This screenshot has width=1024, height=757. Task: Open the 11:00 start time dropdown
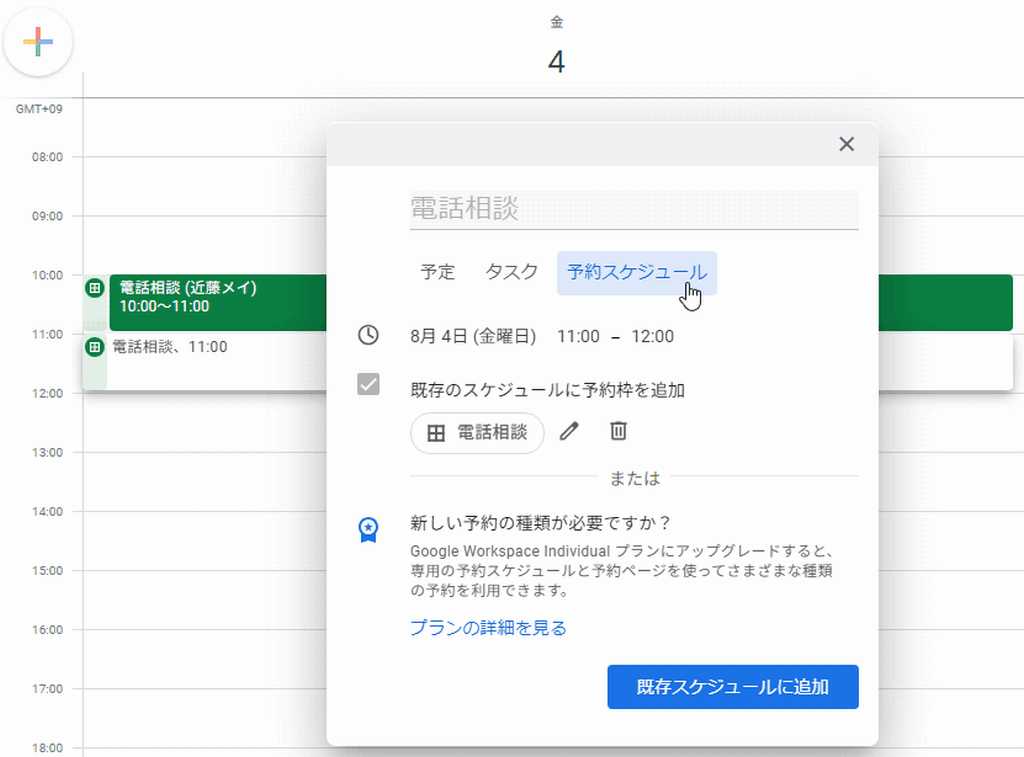578,336
